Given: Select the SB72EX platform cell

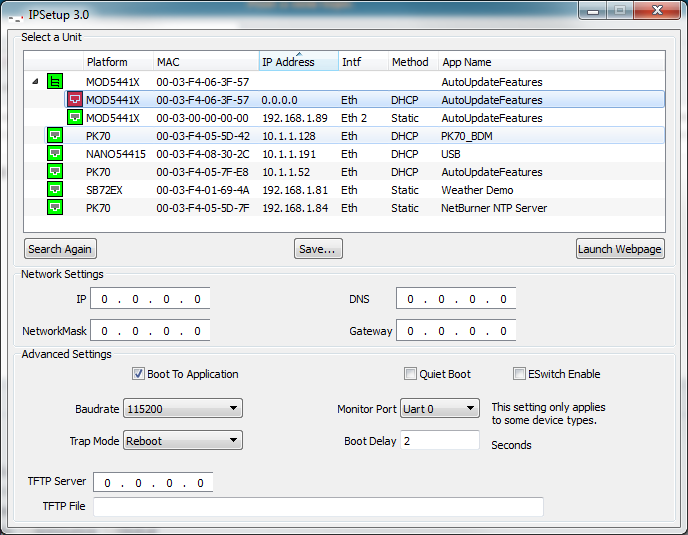Looking at the screenshot, I should (104, 190).
